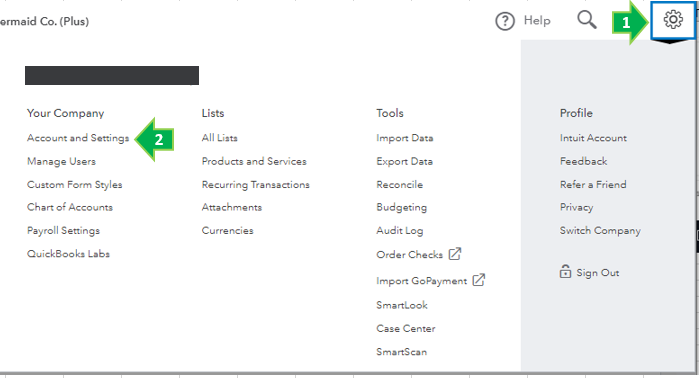699x378 pixels.
Task: Open Custom Form Styles
Action: (74, 185)
